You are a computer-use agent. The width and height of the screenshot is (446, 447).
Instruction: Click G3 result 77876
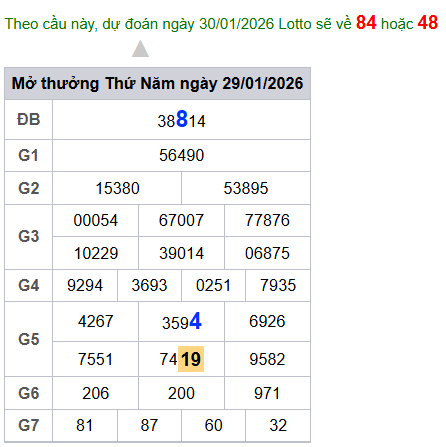click(267, 220)
